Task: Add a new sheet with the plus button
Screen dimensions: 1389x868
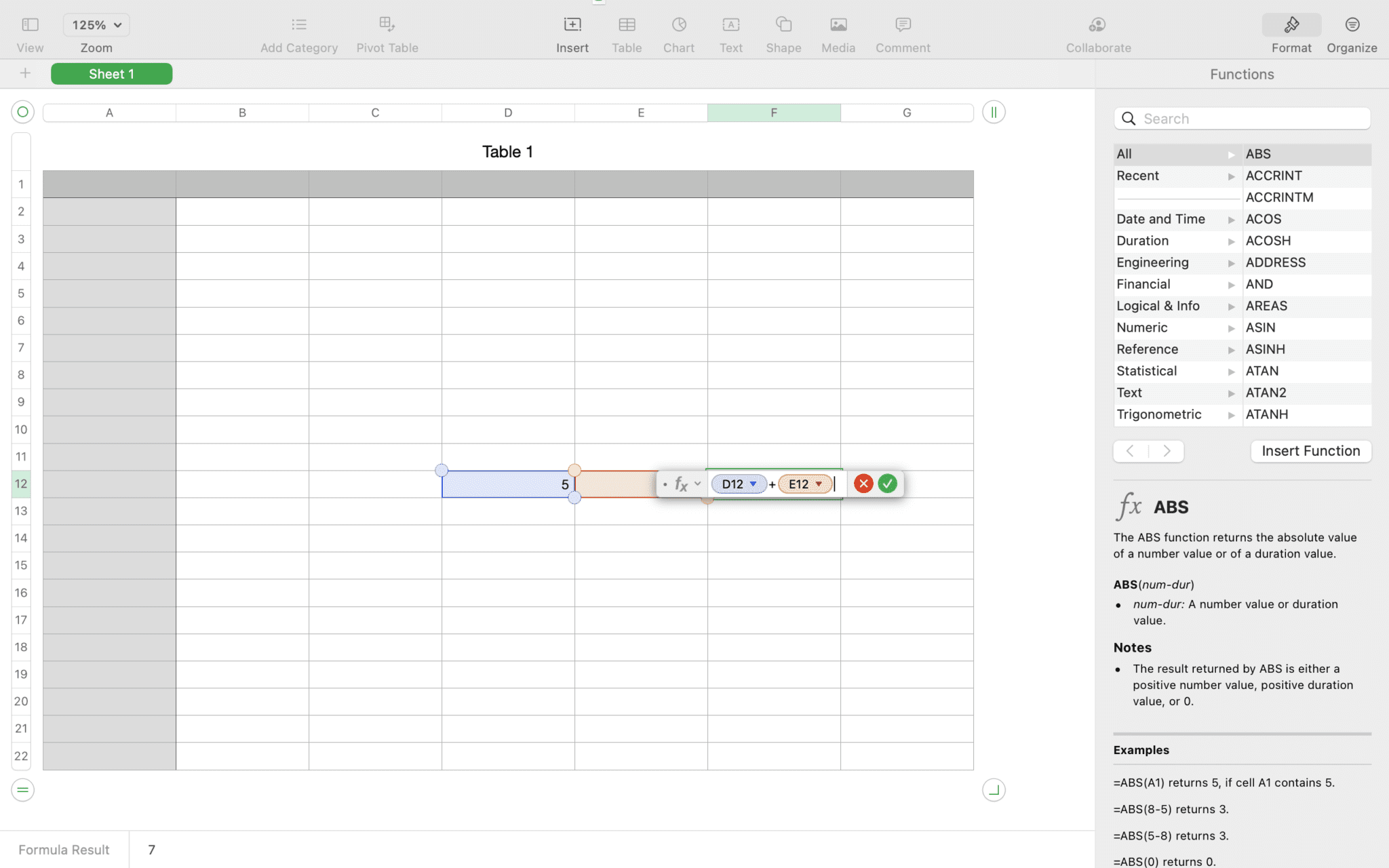Action: pos(25,73)
